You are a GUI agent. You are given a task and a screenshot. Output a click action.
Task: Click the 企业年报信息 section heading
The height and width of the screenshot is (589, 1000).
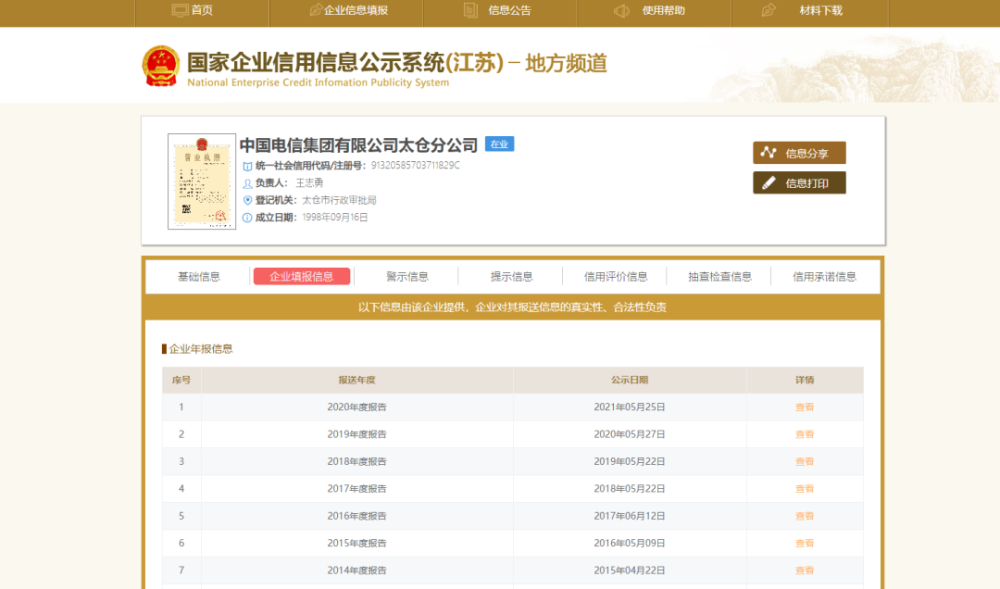[x=200, y=349]
